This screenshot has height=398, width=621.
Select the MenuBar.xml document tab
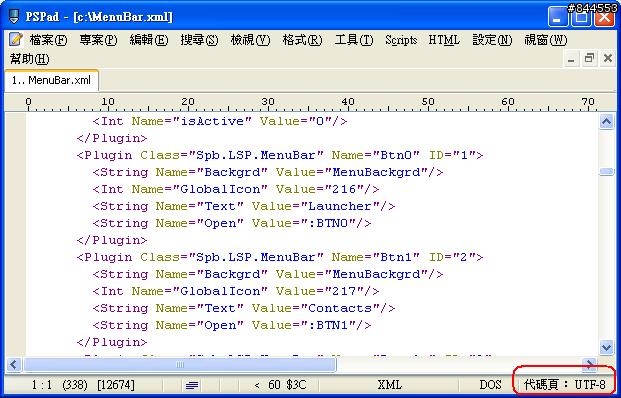click(x=51, y=80)
